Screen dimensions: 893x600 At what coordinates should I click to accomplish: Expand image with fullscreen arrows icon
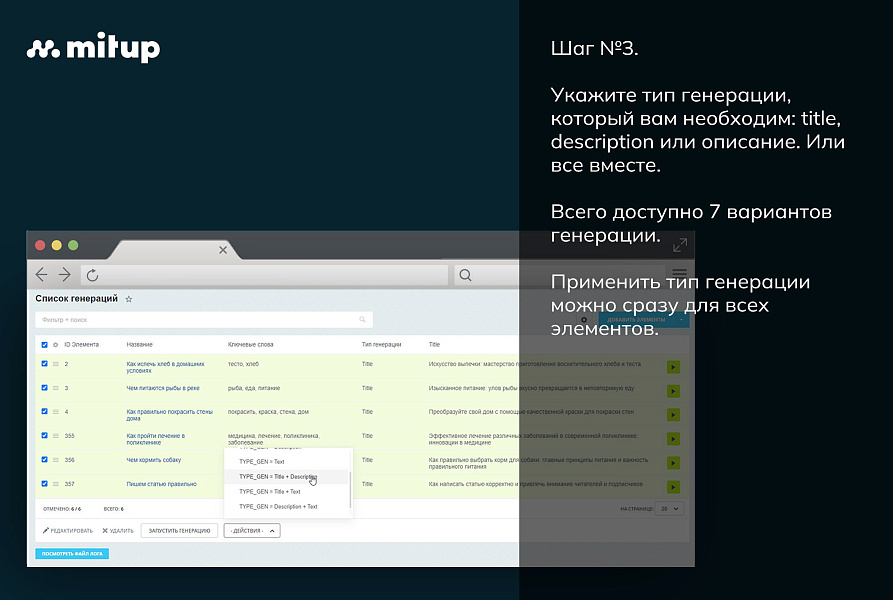point(680,245)
